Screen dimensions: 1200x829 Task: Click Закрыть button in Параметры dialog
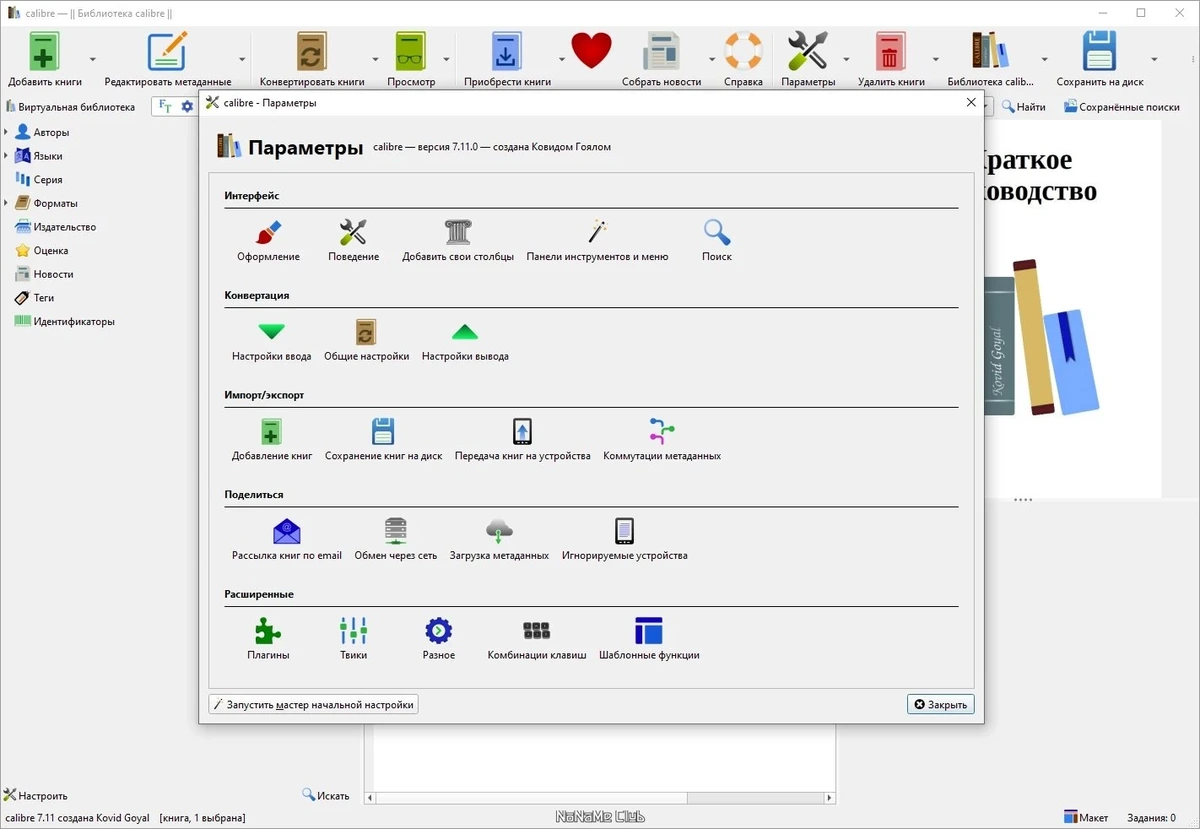(940, 704)
